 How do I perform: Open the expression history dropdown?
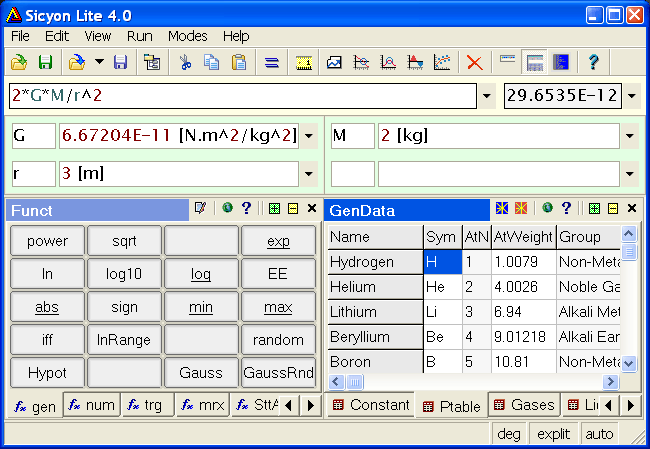click(x=487, y=96)
